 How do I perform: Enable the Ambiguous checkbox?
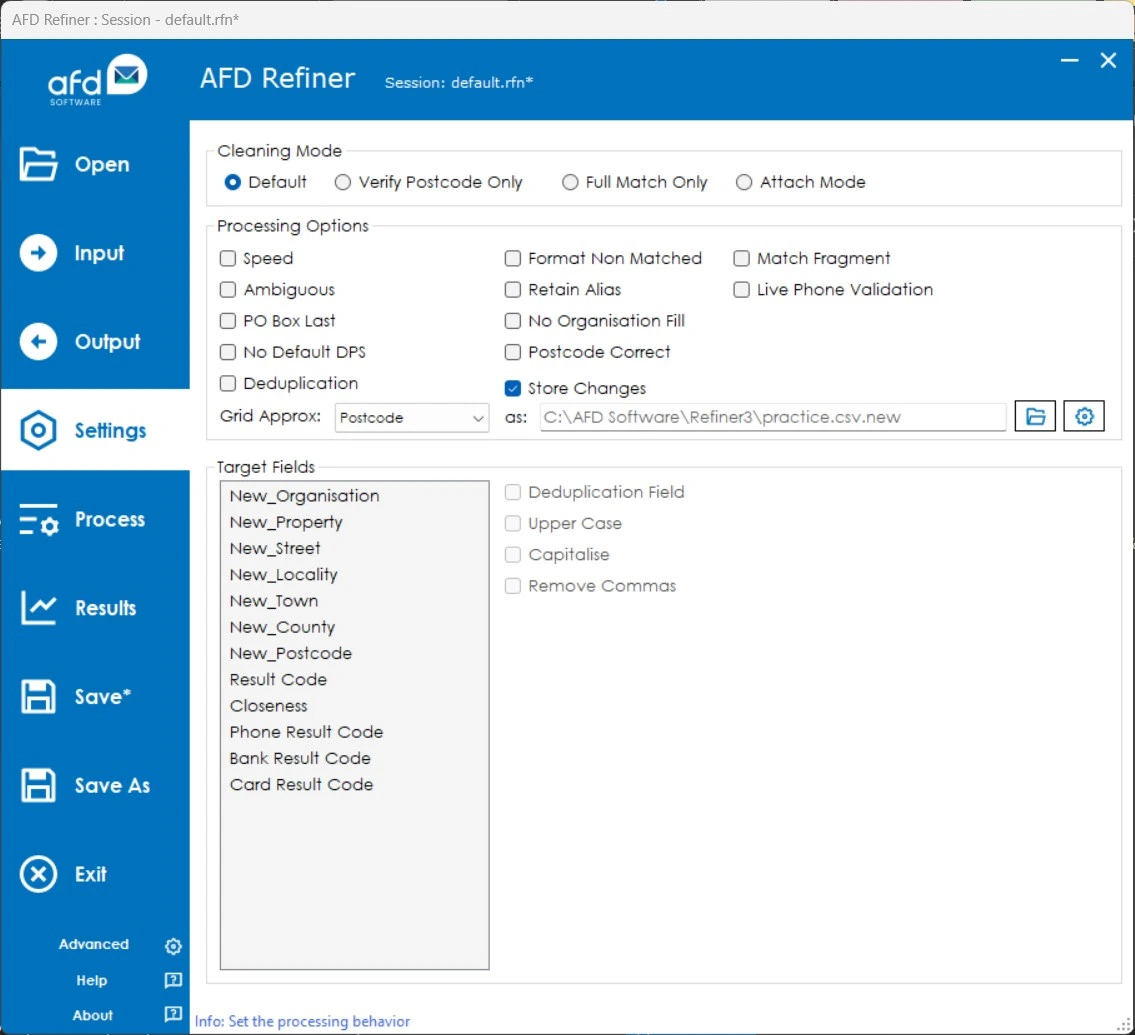pyautogui.click(x=228, y=290)
